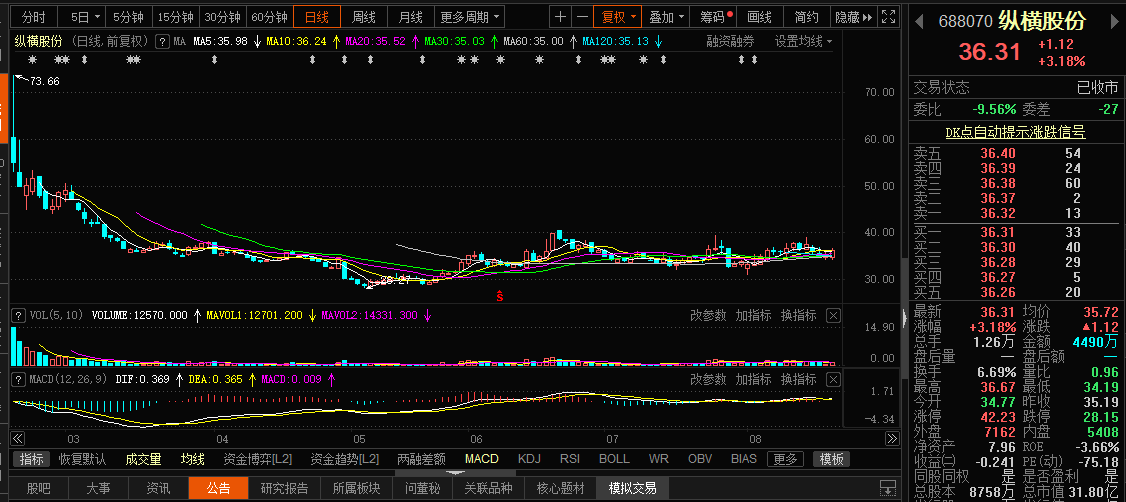Click the fullscreen expand icon
1126x502 pixels.
[x=886, y=17]
